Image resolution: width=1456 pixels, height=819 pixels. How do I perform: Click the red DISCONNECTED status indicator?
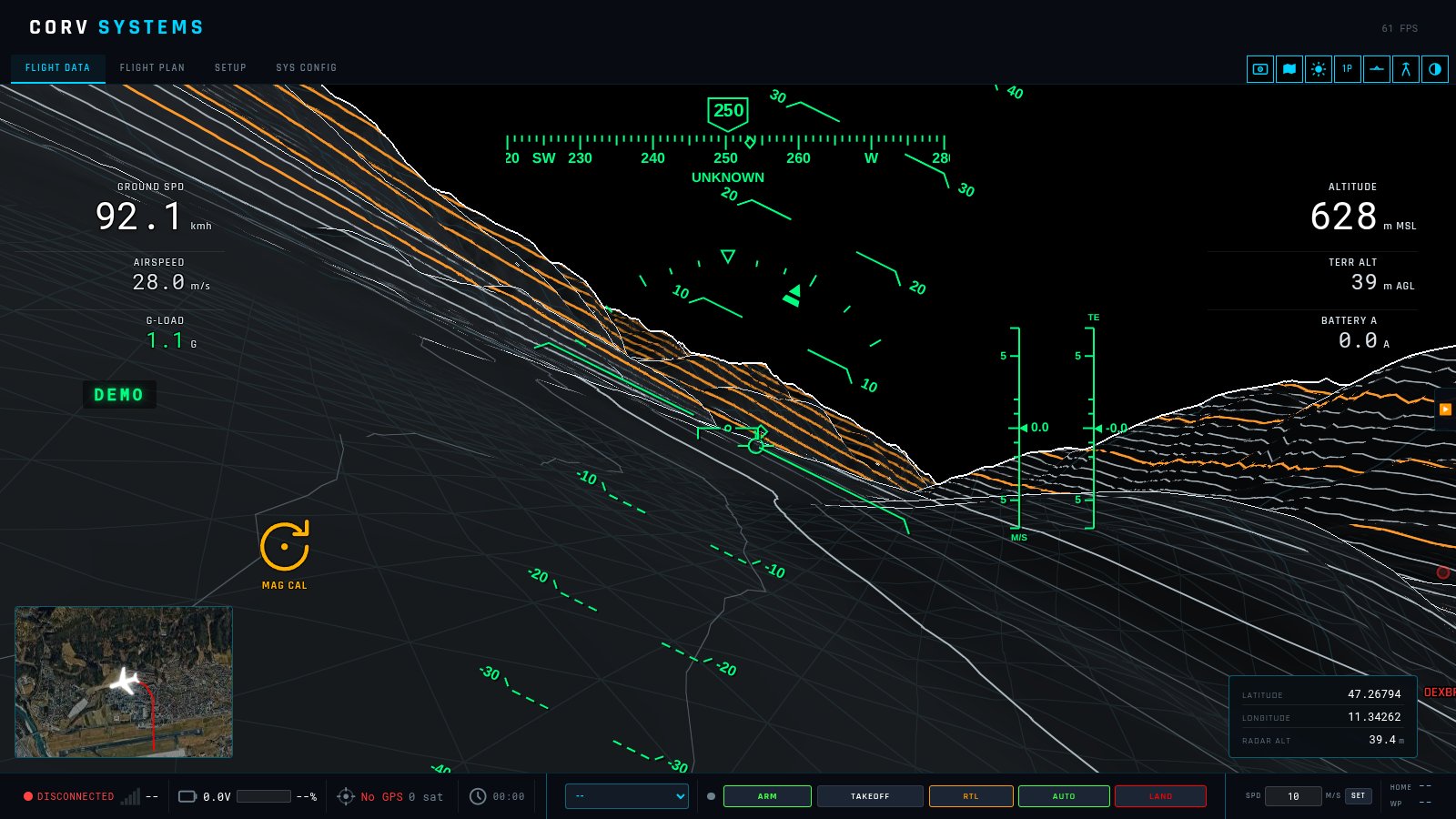pos(69,796)
